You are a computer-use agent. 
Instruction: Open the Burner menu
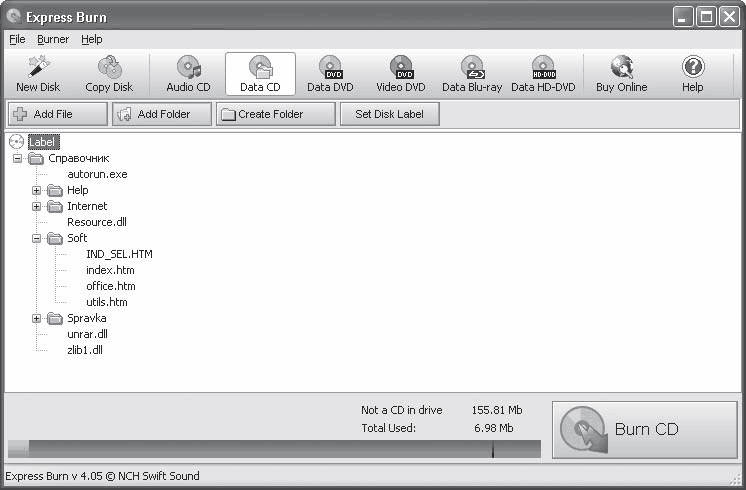pos(53,39)
